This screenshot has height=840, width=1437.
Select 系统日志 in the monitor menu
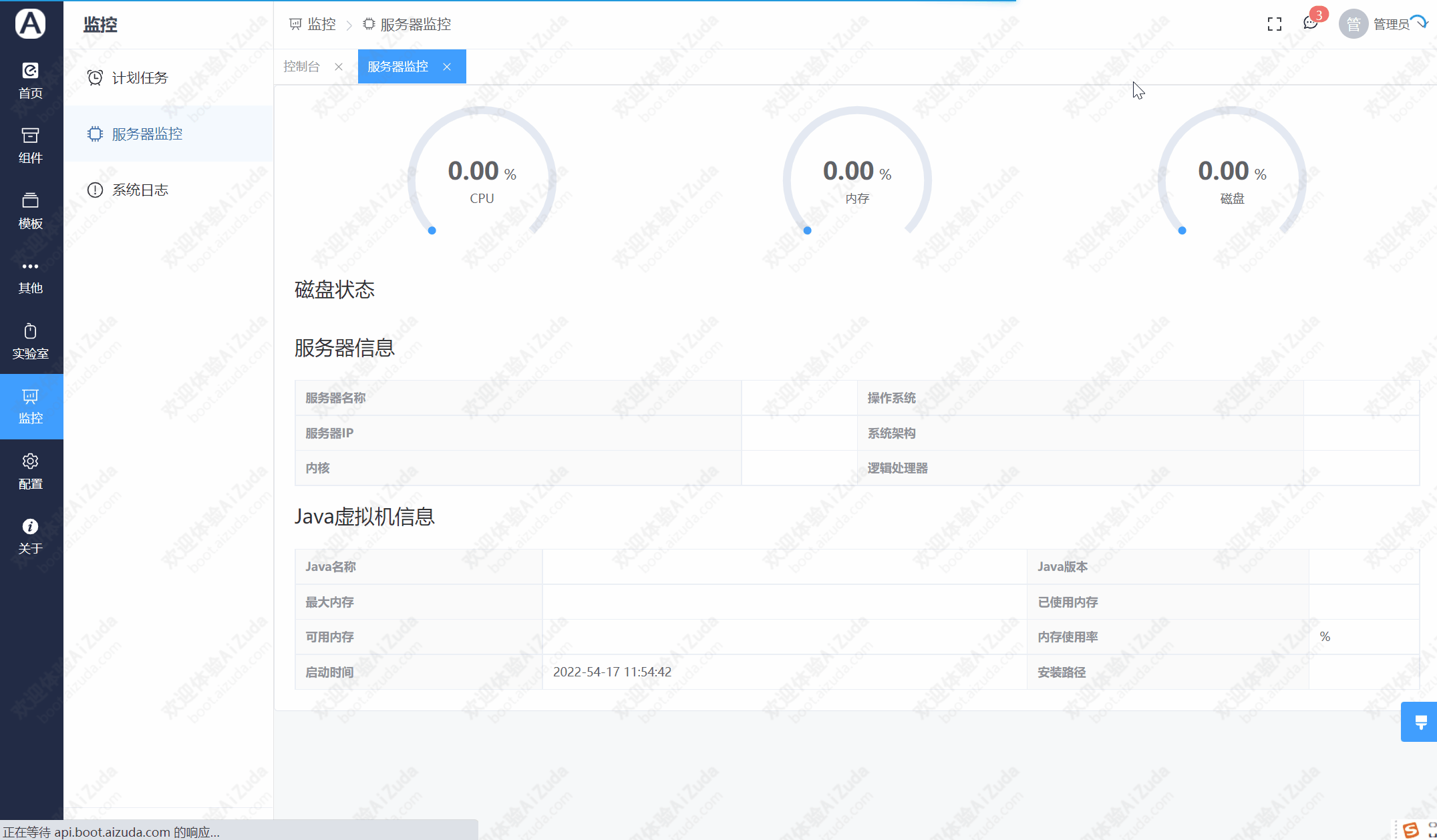pos(140,190)
